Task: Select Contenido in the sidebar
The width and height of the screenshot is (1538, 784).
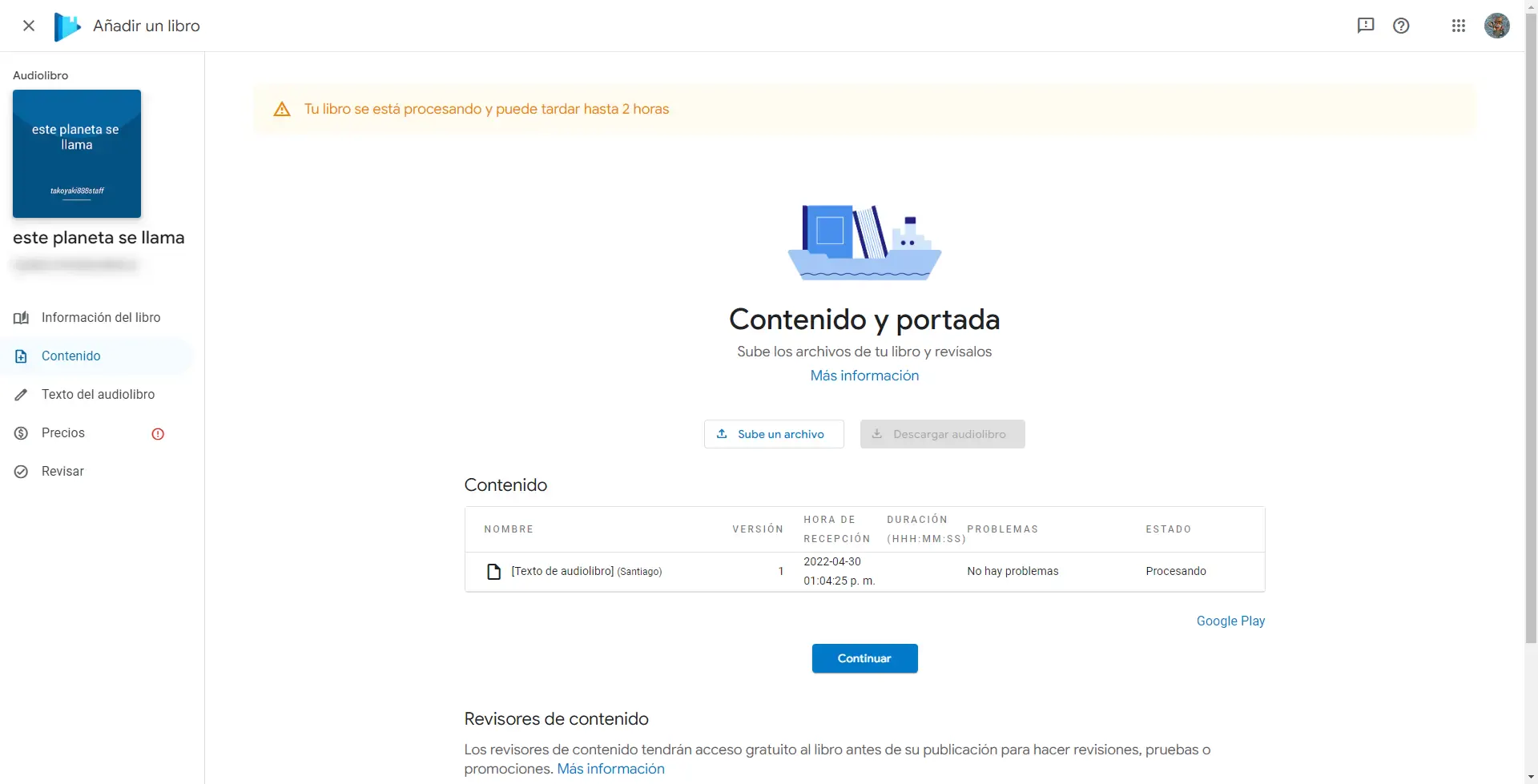Action: click(x=70, y=356)
